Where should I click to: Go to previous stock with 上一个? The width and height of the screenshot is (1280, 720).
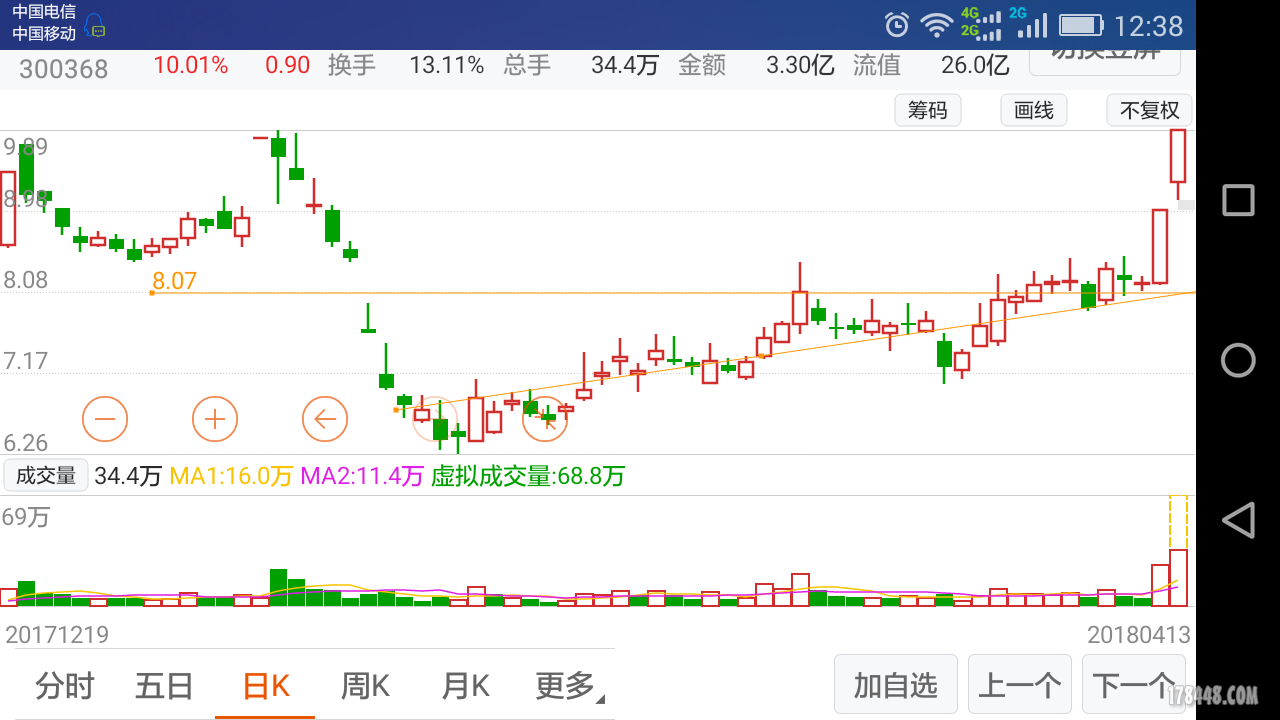[1020, 685]
